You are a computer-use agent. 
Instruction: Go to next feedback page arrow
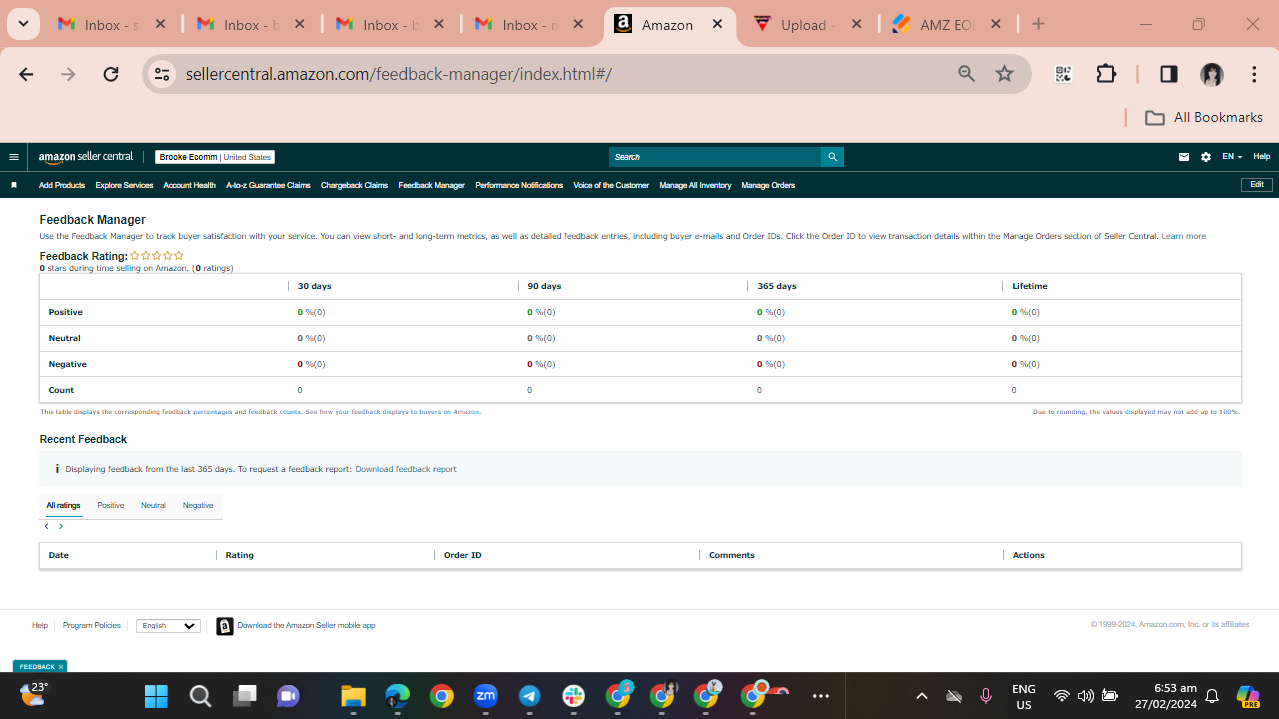tap(61, 526)
